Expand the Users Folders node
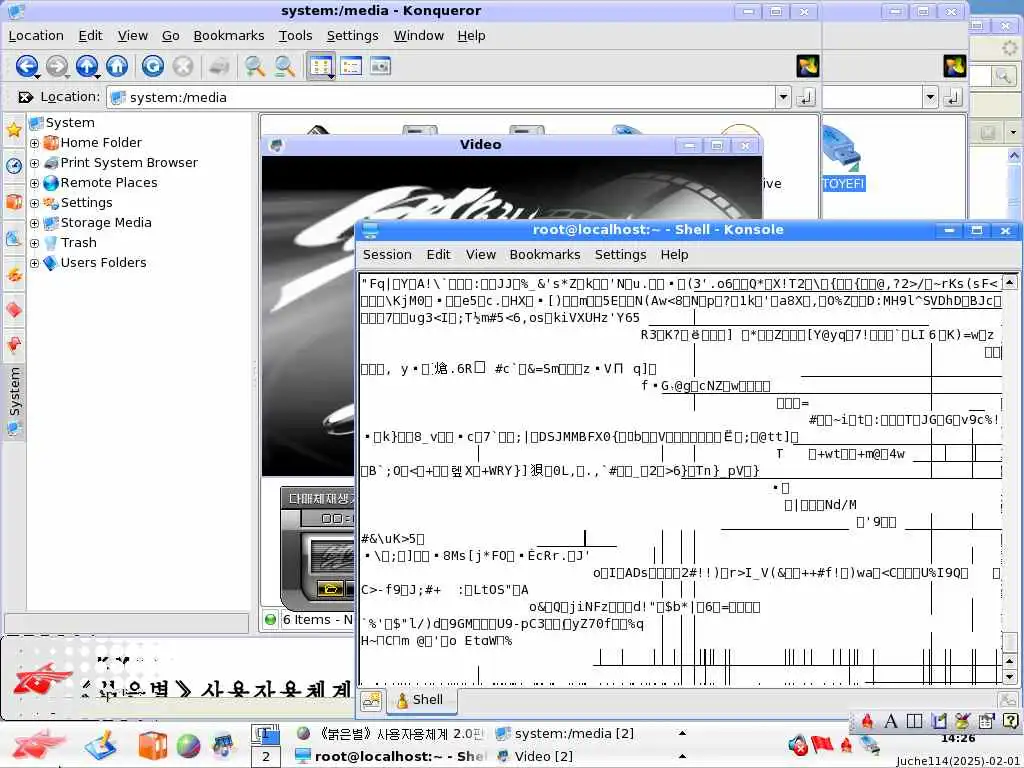Image resolution: width=1024 pixels, height=768 pixels. coord(35,263)
